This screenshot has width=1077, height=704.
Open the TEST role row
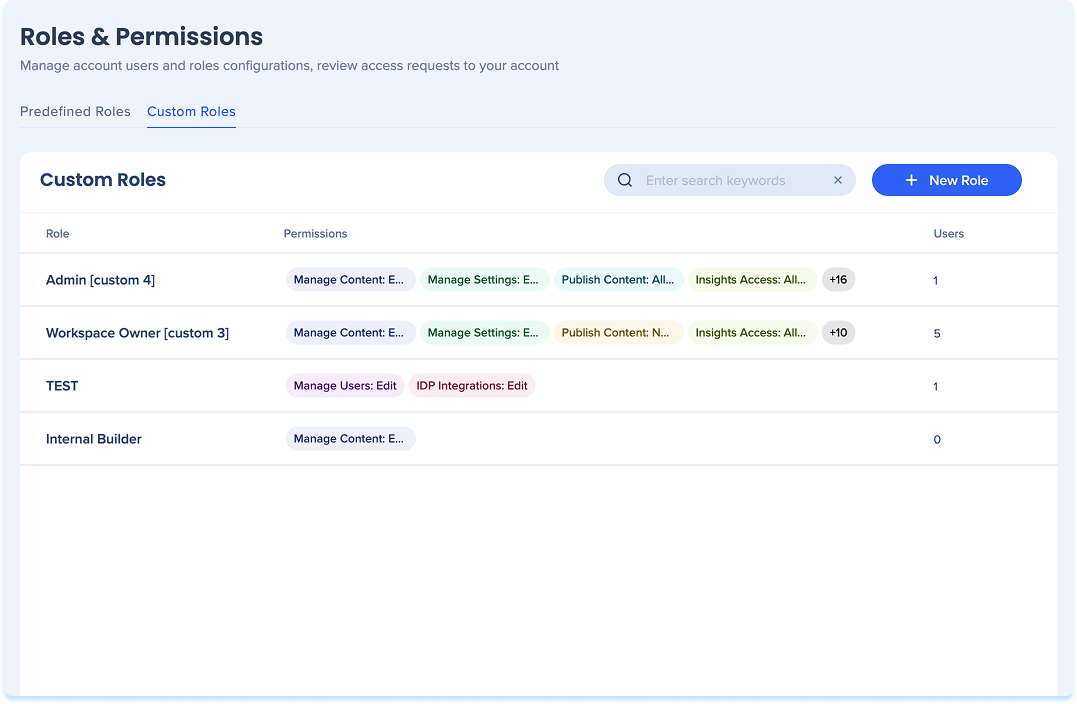(62, 386)
